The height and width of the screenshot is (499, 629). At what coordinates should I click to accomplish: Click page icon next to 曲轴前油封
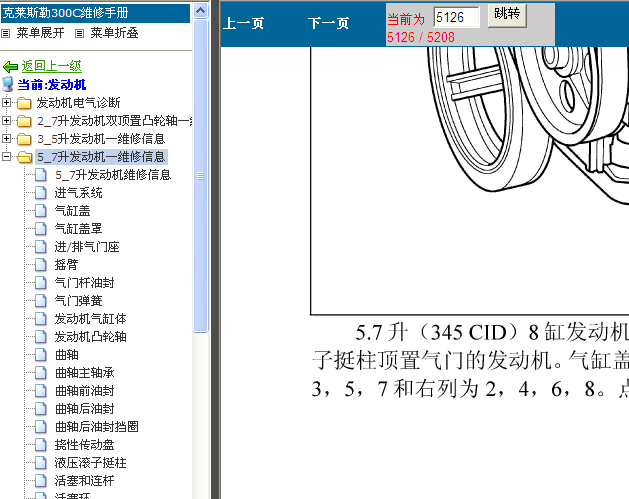(41, 391)
